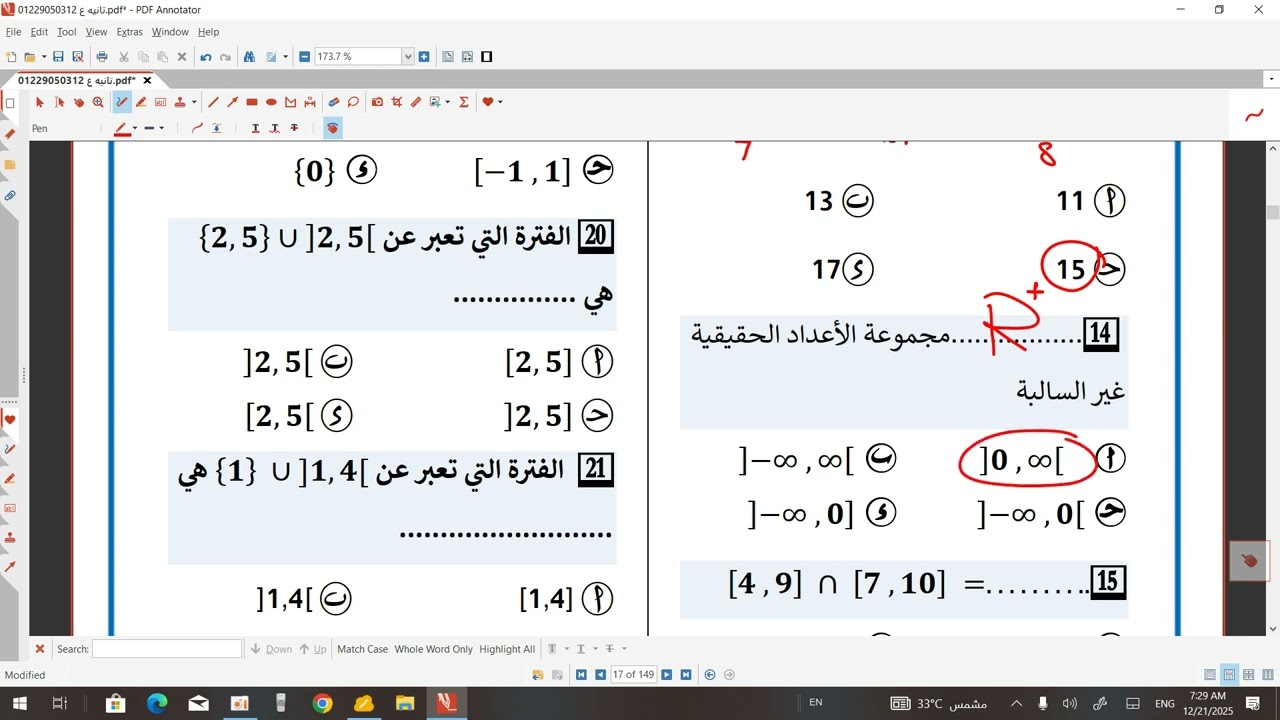Expand the dropdown beside the find options icon
The height and width of the screenshot is (720, 1280).
[x=285, y=57]
